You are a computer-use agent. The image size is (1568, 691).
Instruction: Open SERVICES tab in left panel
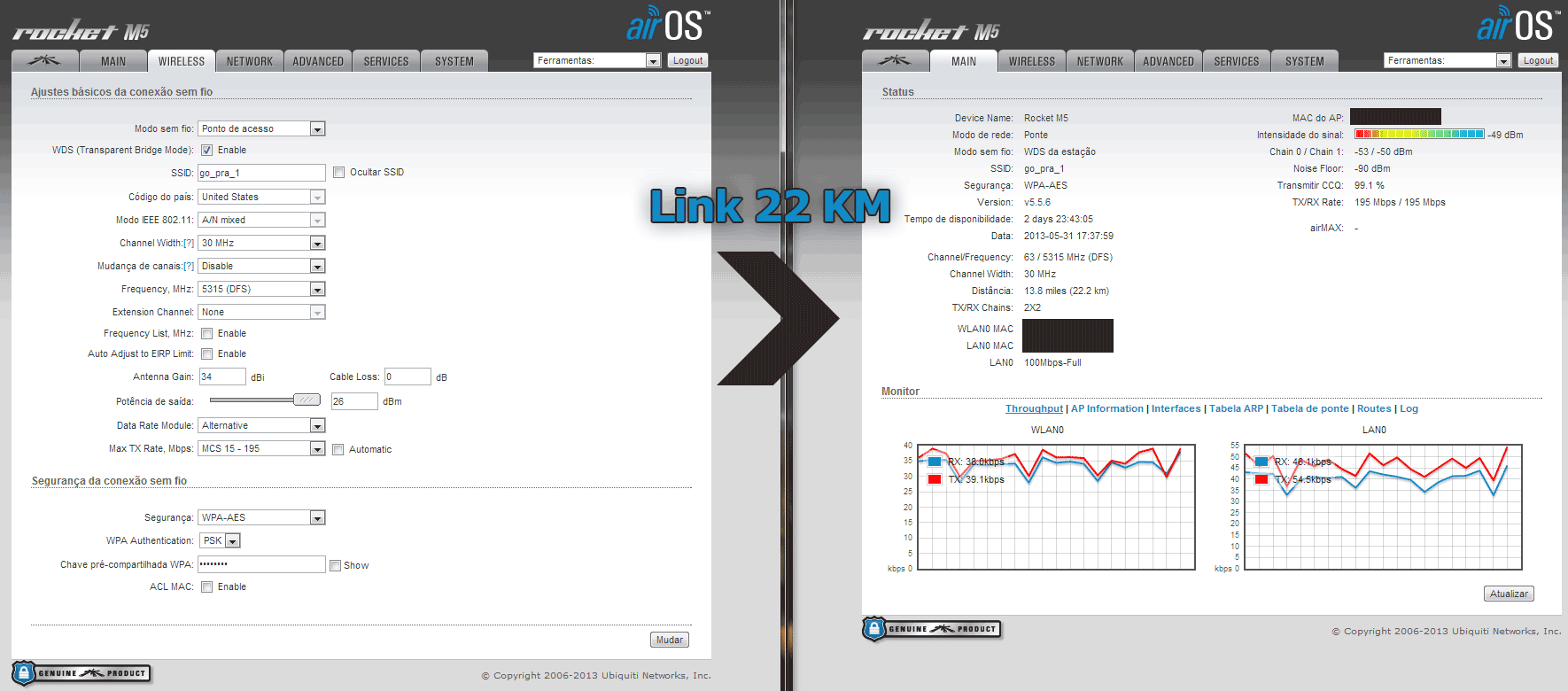(x=386, y=61)
